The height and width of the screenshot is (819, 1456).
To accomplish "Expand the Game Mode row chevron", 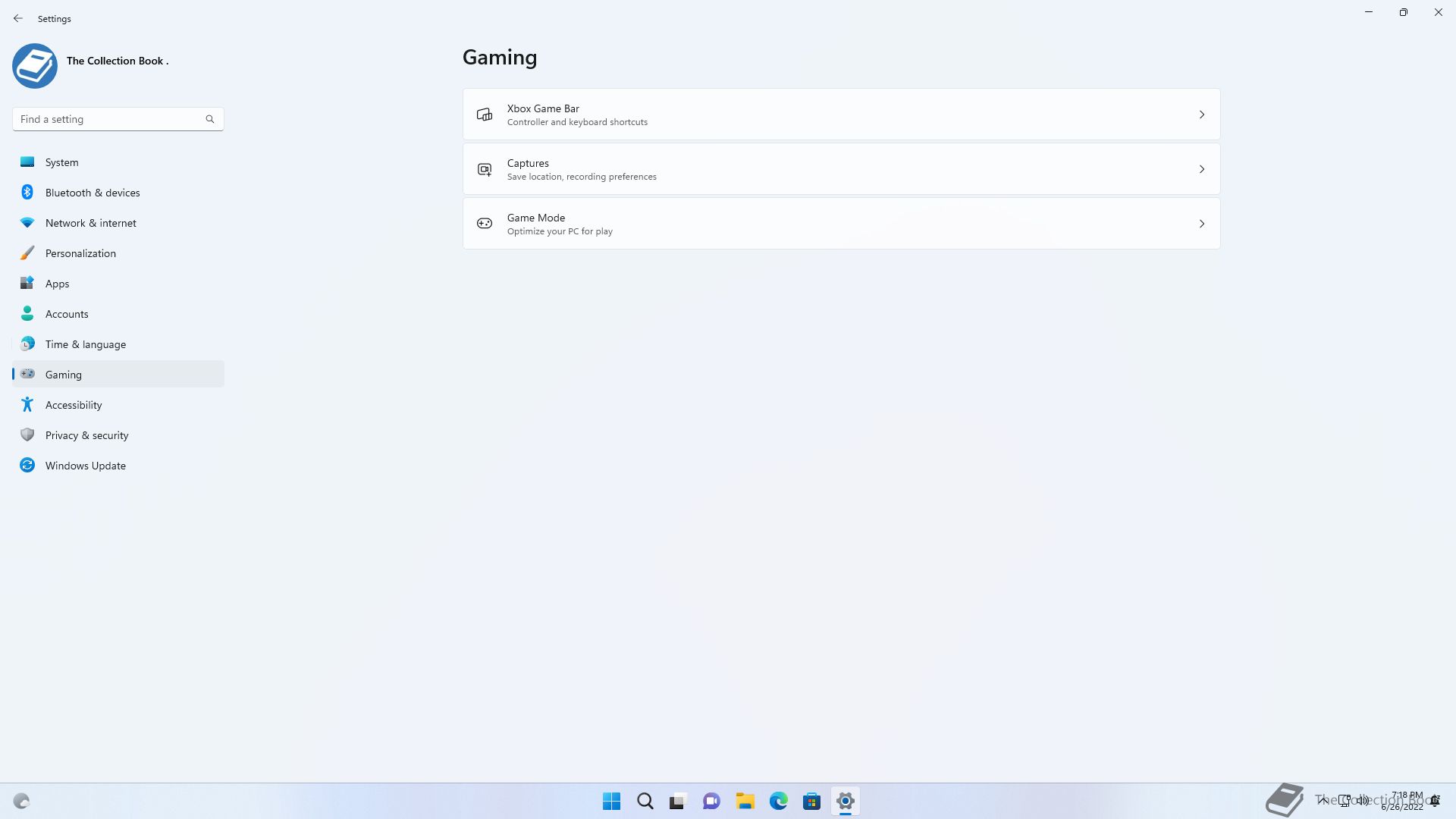I will (1201, 224).
